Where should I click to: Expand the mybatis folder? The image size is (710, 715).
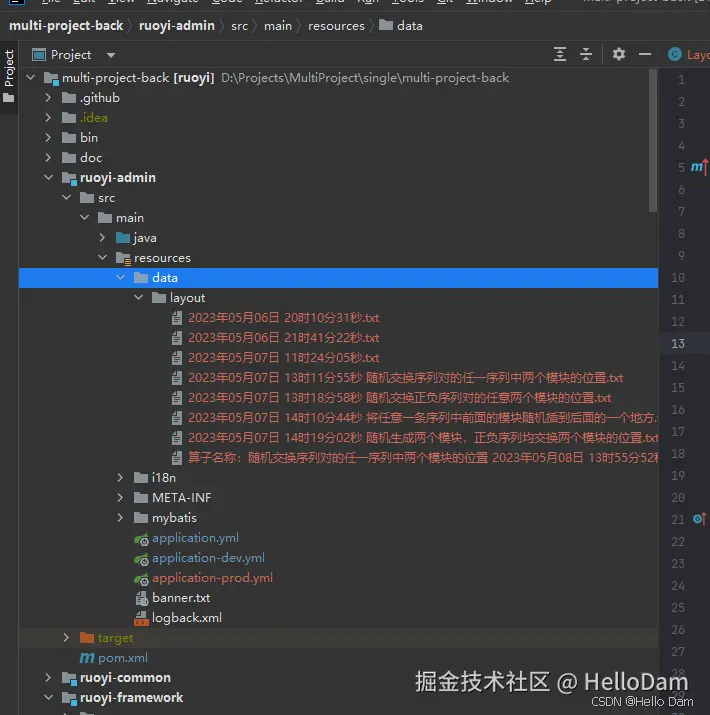tap(120, 518)
